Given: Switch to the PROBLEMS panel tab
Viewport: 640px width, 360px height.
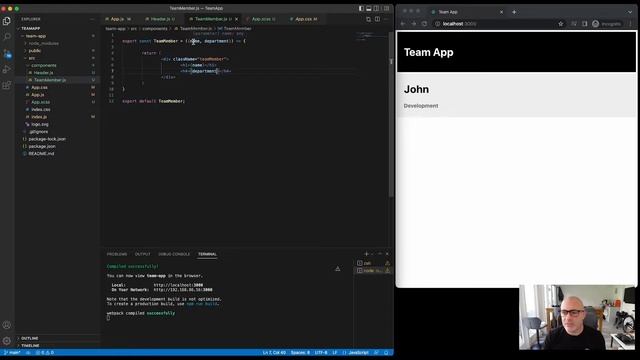Looking at the screenshot, I should (117, 254).
